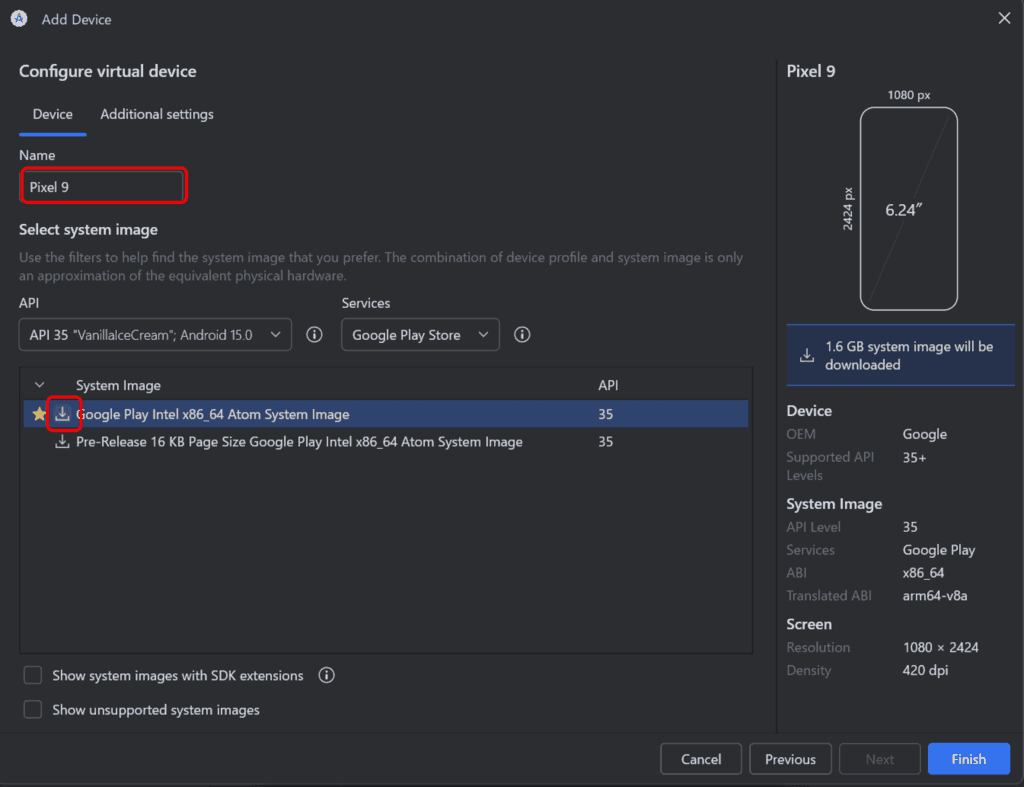
Task: Click the Google Play services value in summary
Action: coord(938,550)
